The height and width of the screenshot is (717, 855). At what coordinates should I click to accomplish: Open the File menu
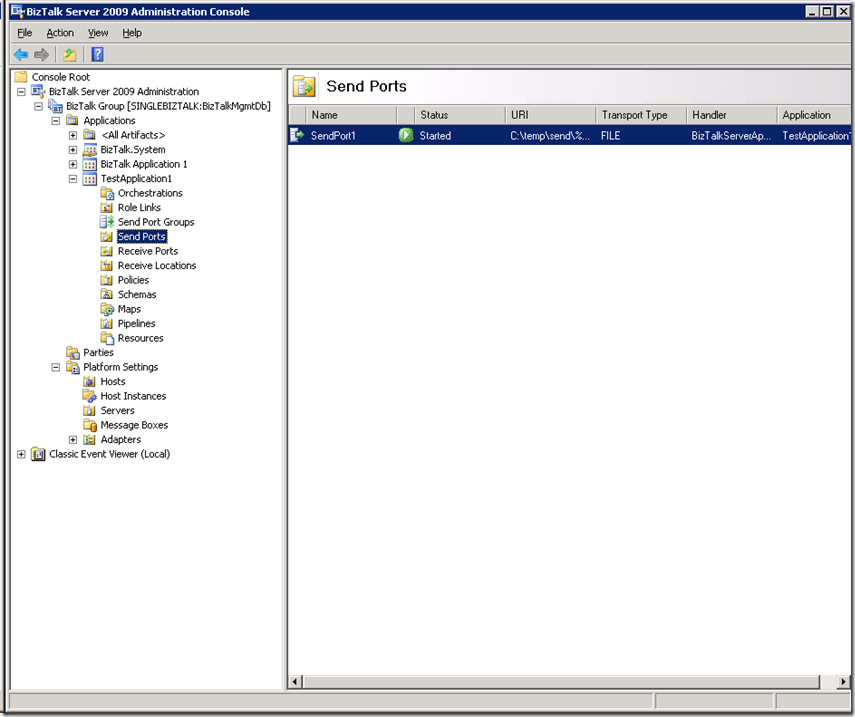pyautogui.click(x=25, y=33)
